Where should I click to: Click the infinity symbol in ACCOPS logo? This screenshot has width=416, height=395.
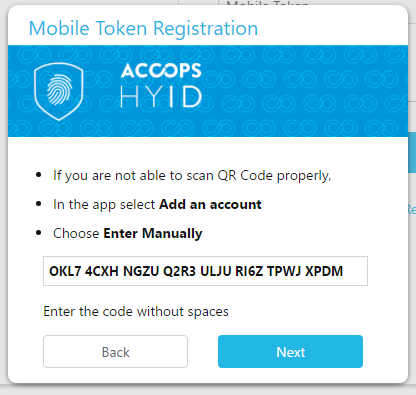click(161, 71)
